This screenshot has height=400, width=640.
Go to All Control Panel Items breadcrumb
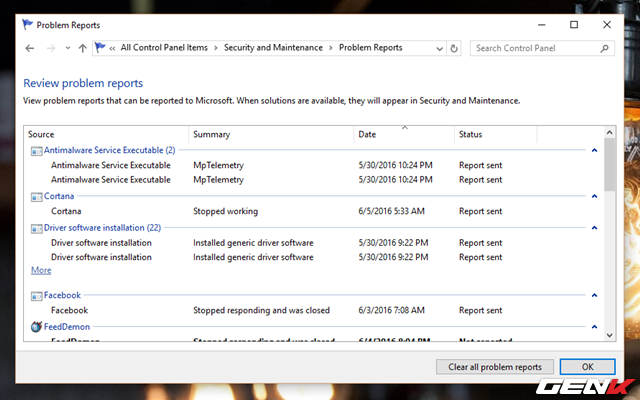(166, 48)
